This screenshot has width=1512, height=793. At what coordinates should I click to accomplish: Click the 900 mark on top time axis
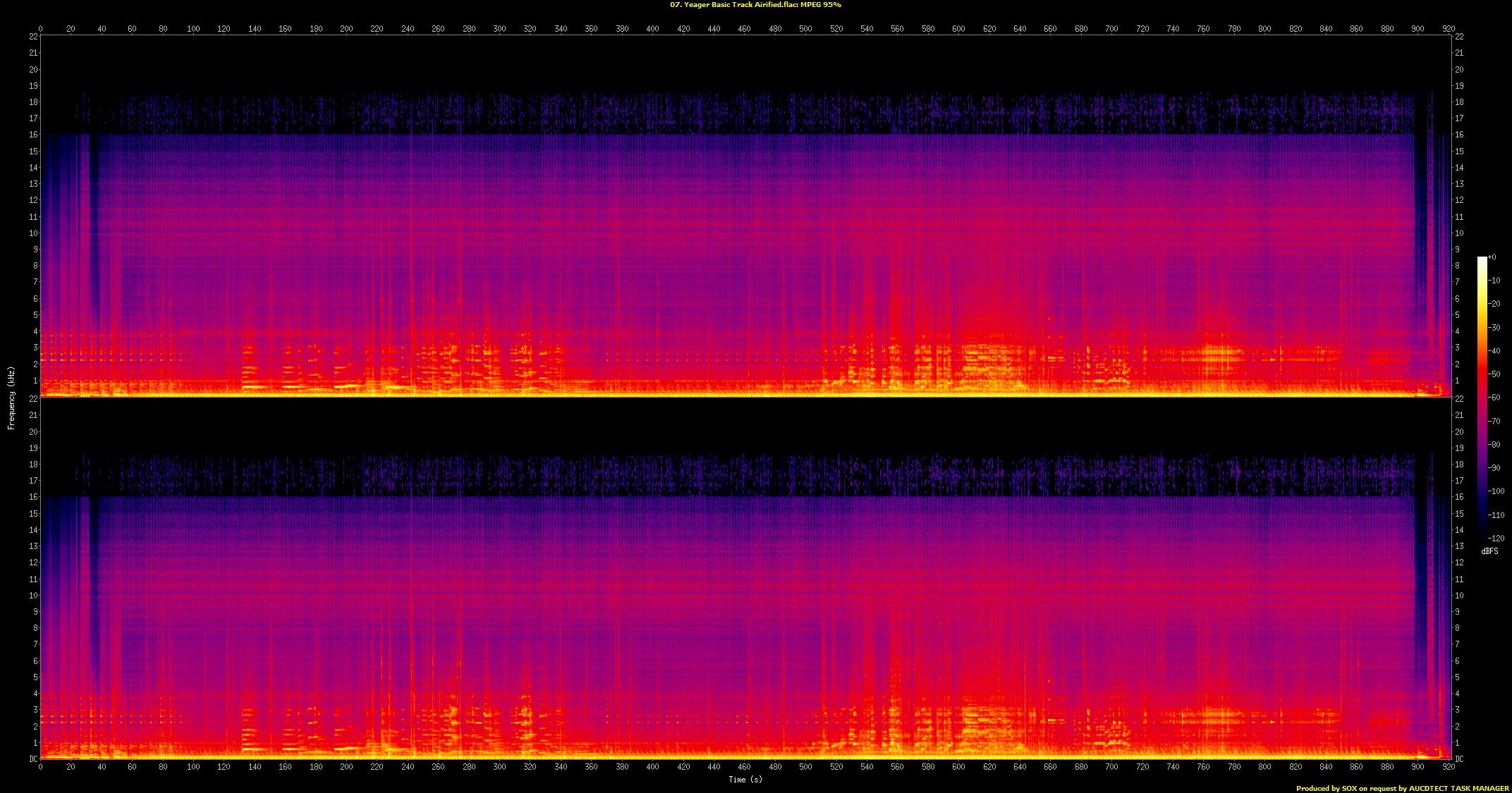click(x=1417, y=29)
